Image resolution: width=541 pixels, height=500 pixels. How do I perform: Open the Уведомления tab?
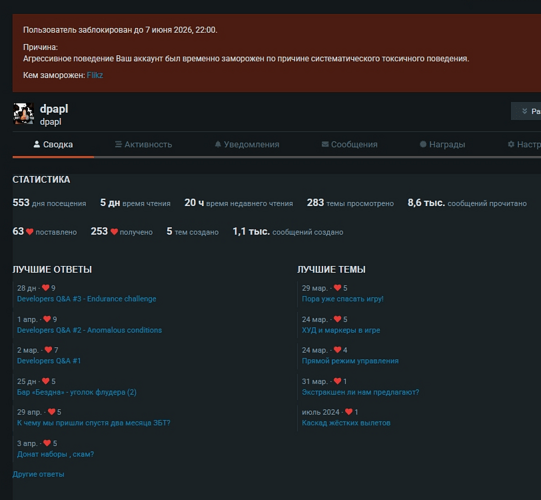pos(247,145)
